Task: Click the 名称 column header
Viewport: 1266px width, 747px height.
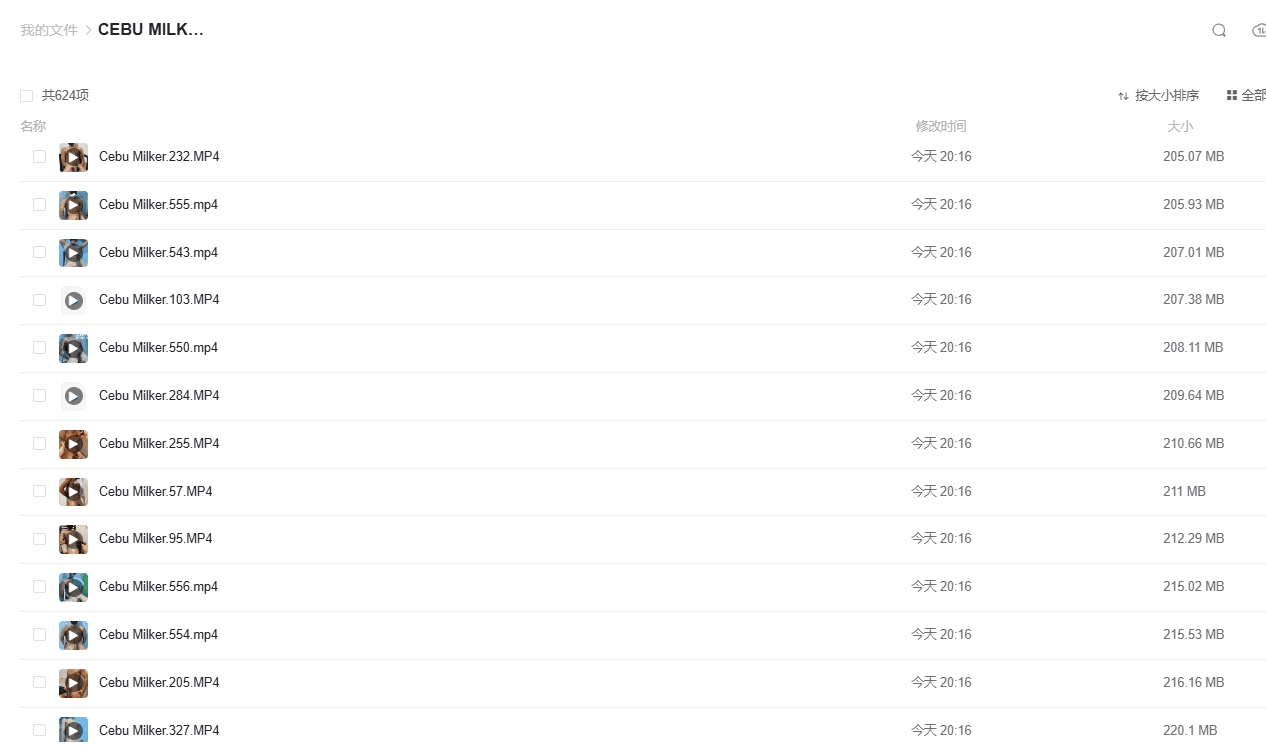Action: tap(33, 126)
